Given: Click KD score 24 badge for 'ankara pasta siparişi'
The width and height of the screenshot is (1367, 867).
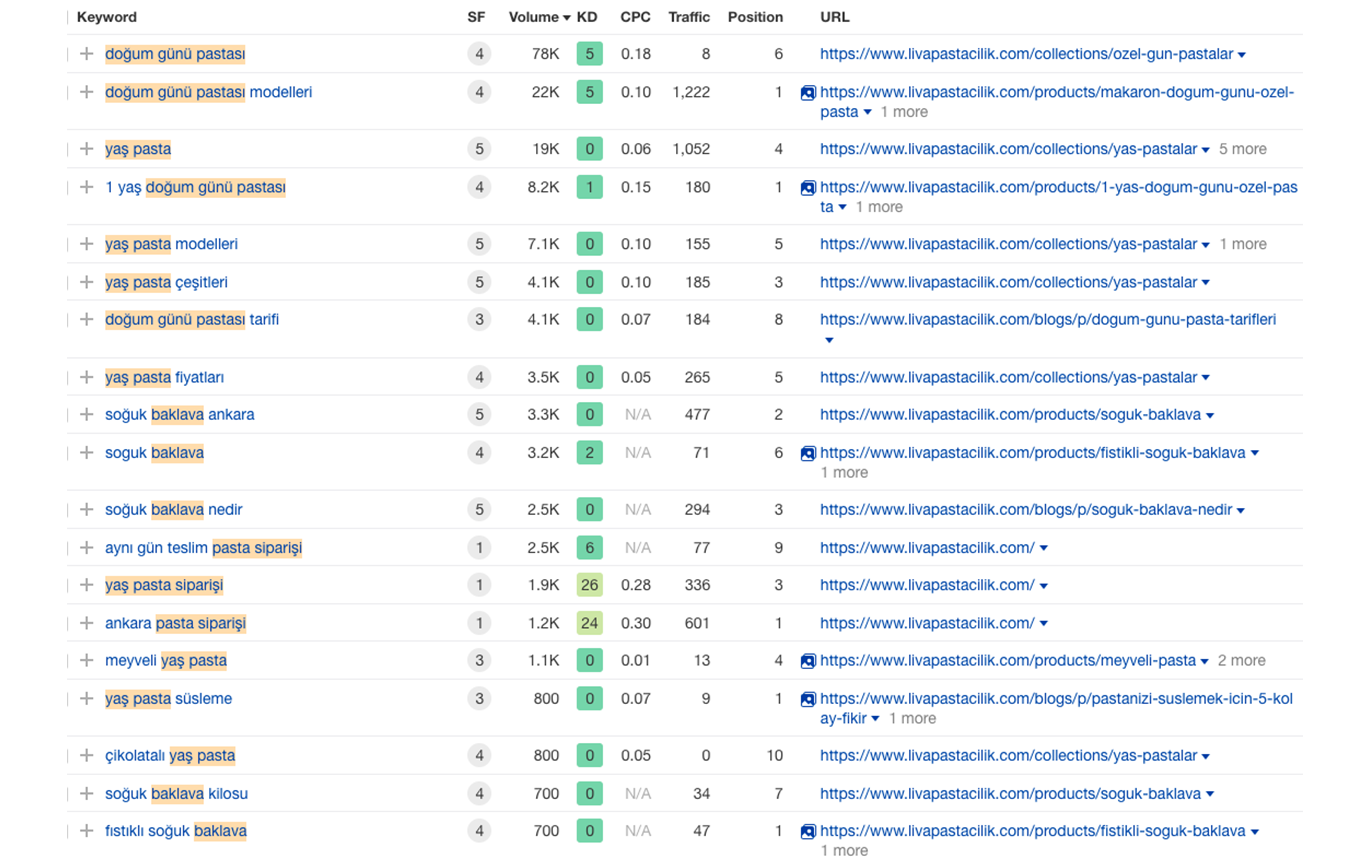Looking at the screenshot, I should coord(589,623).
